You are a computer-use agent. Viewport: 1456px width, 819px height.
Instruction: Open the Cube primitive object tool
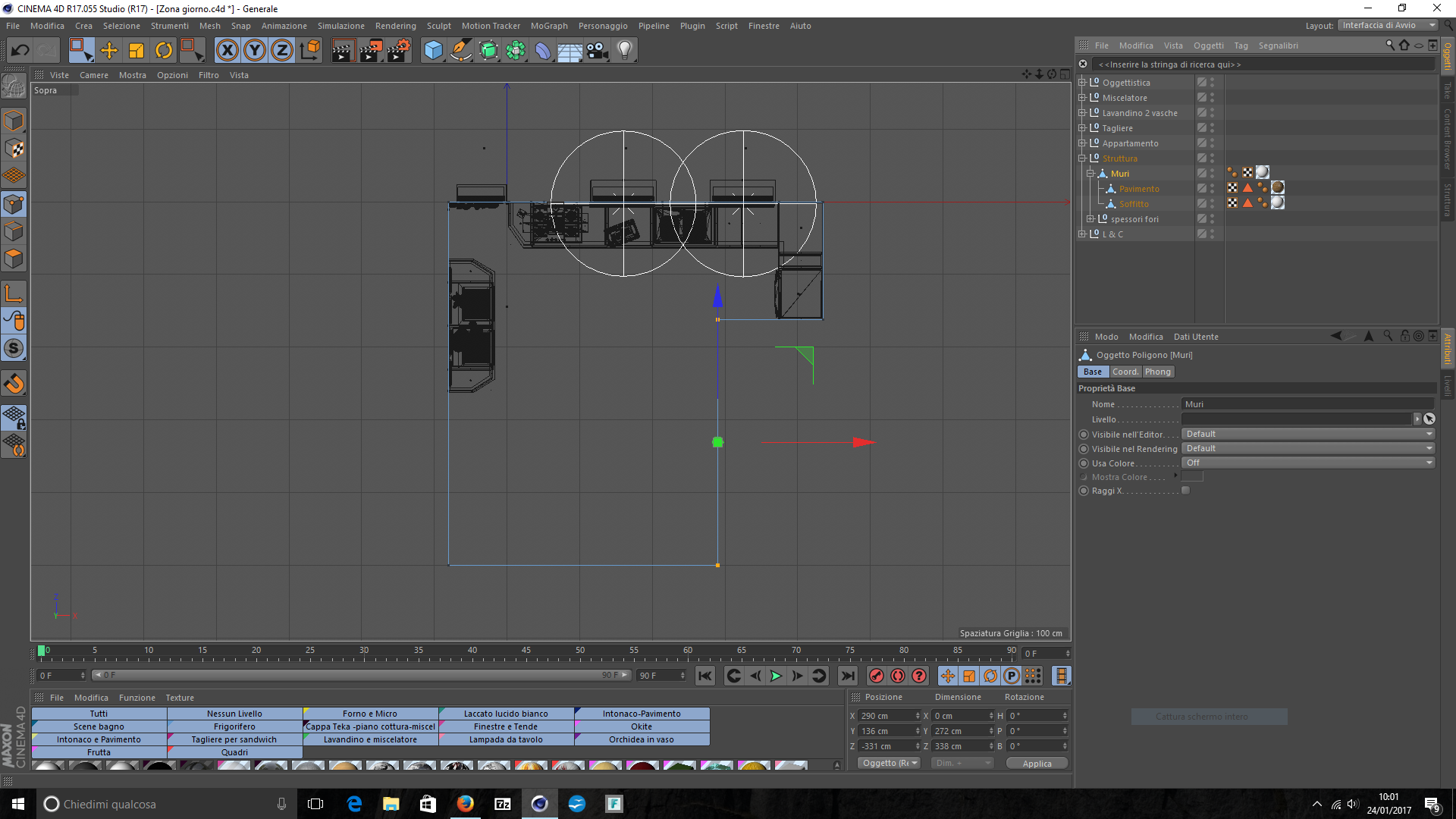point(433,51)
